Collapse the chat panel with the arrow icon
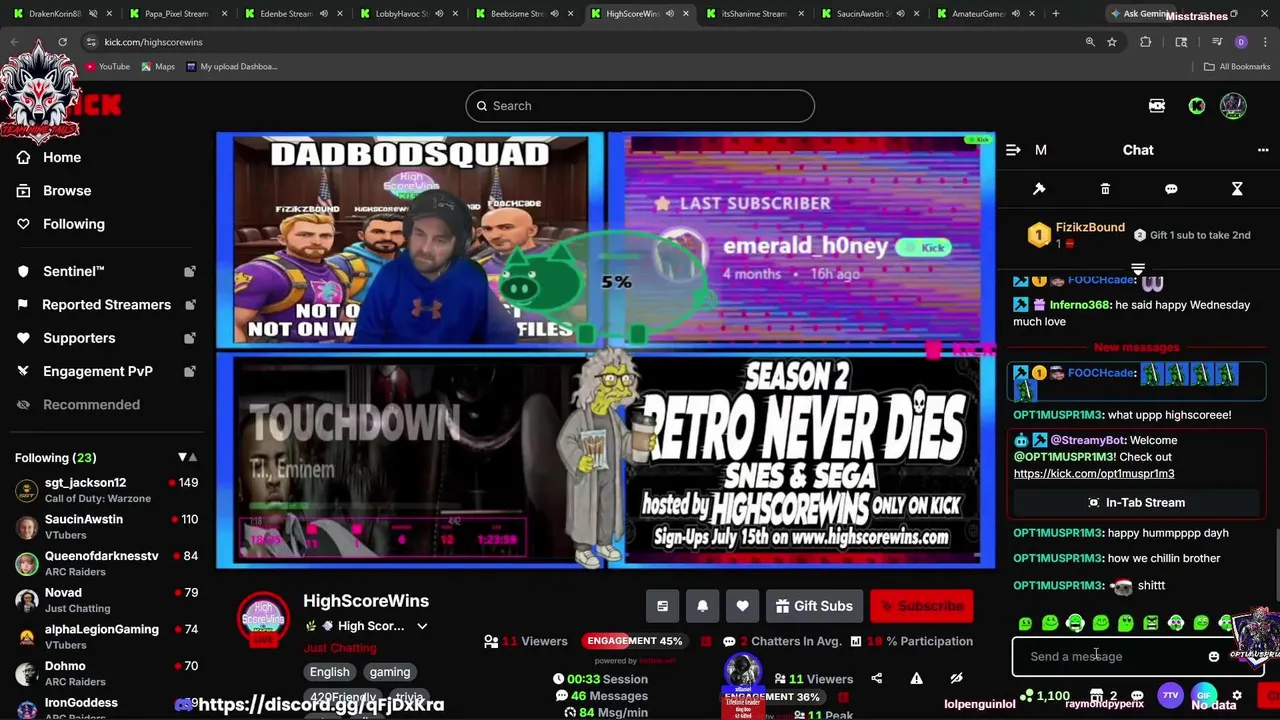This screenshot has height=720, width=1280. point(1013,150)
